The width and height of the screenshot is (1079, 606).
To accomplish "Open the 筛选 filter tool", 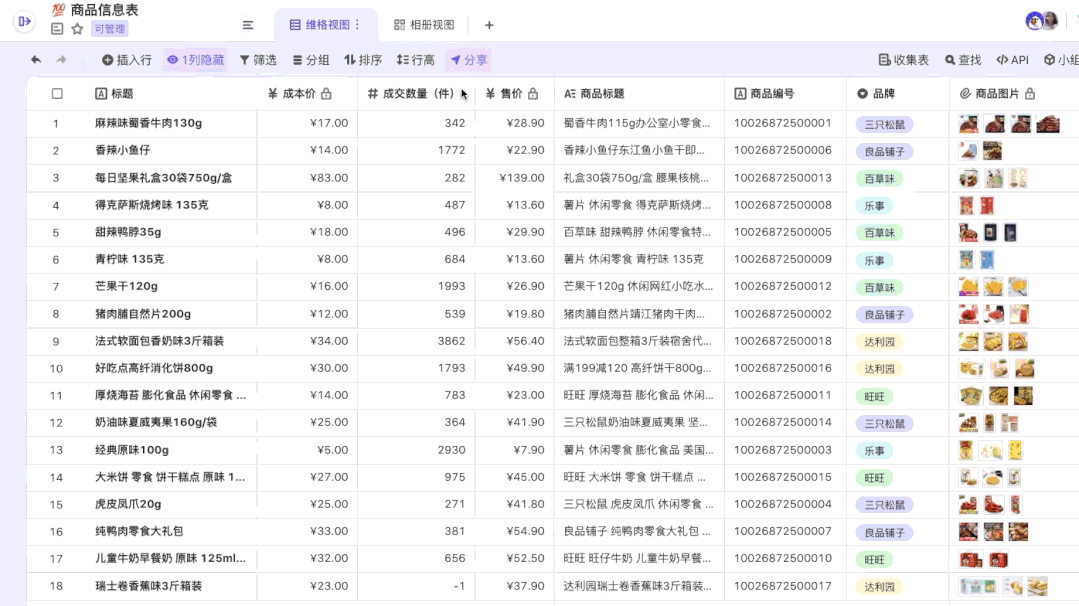I will pyautogui.click(x=258, y=60).
